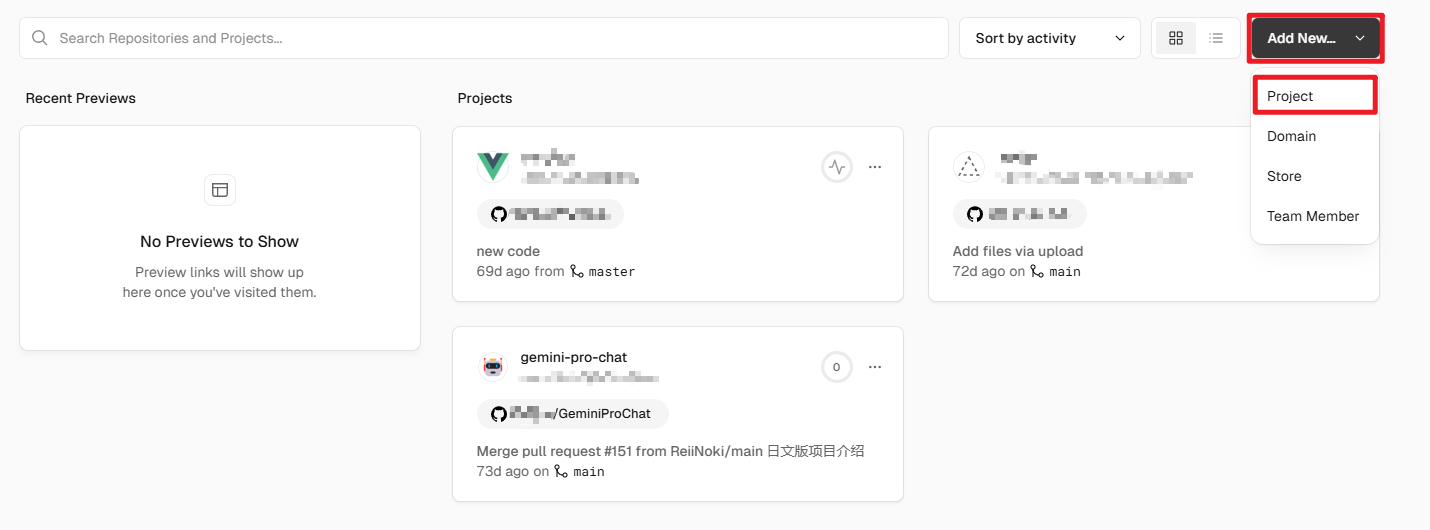
Task: Open the Sort by activity dropdown
Action: pos(1049,38)
